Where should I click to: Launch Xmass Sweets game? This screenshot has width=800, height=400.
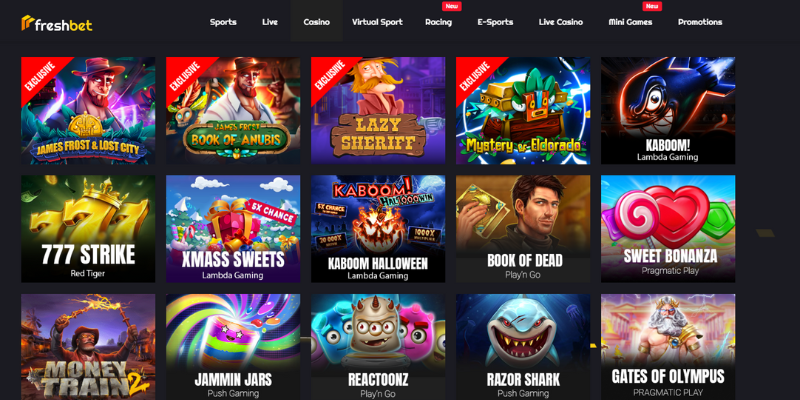233,229
